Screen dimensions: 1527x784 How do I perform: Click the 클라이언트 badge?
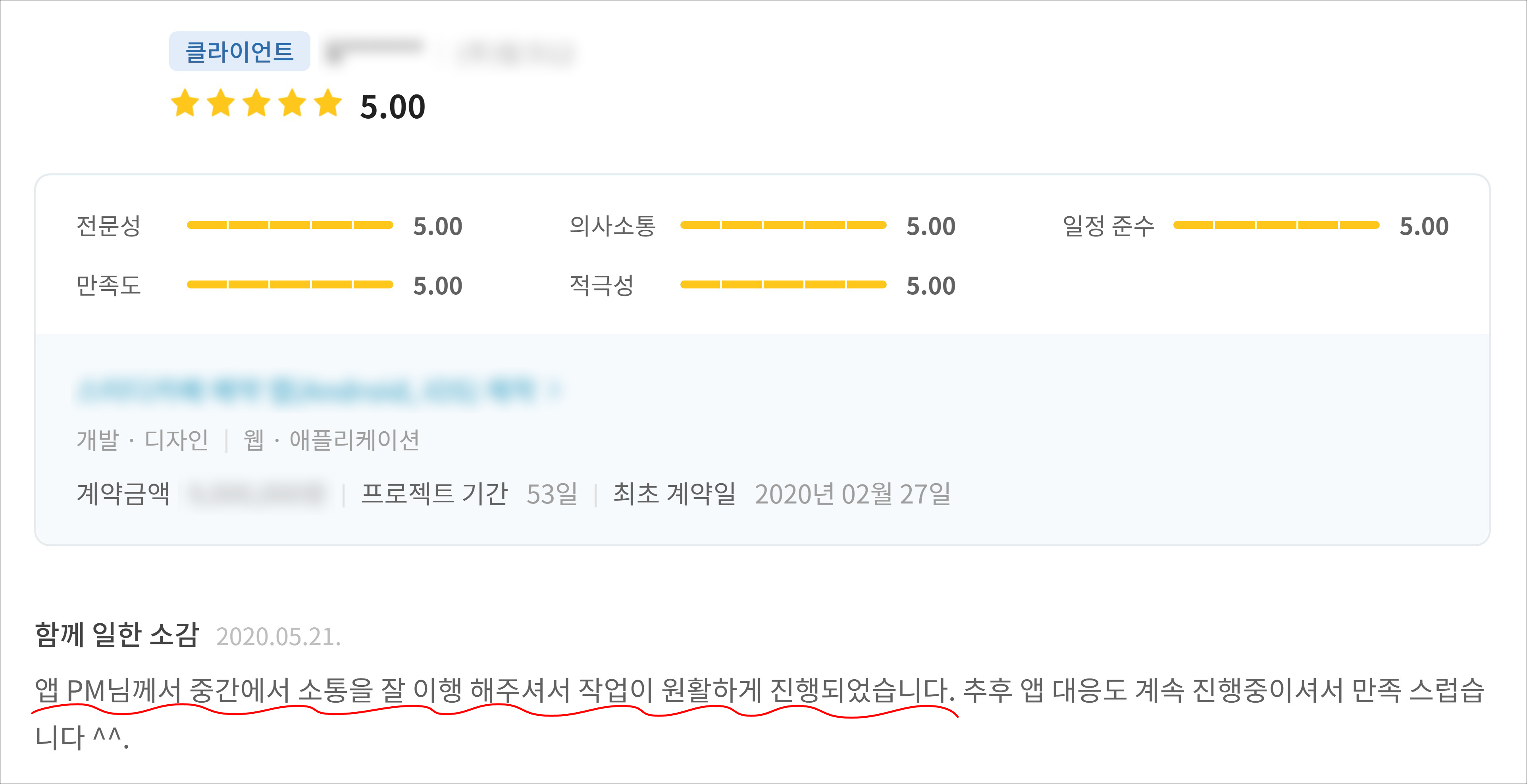(x=239, y=52)
